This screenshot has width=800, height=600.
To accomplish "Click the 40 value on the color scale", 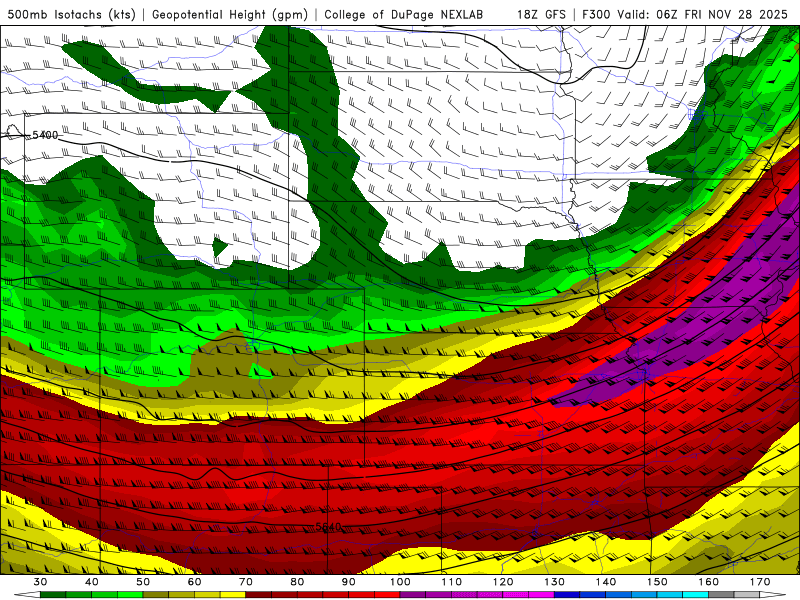I will click(92, 582).
